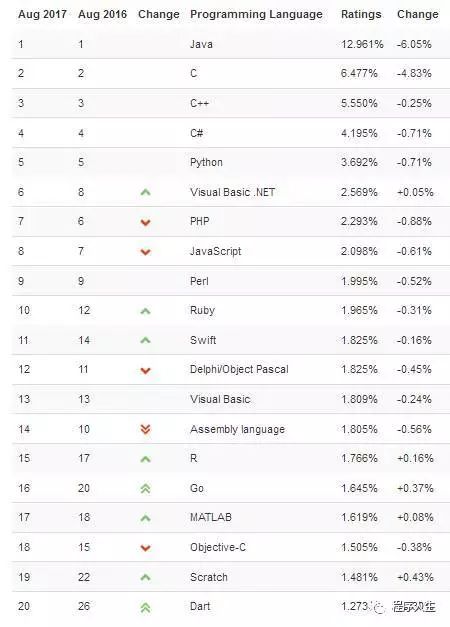
Task: Click the red double-down arrow beside Assembly language
Action: coord(146,429)
